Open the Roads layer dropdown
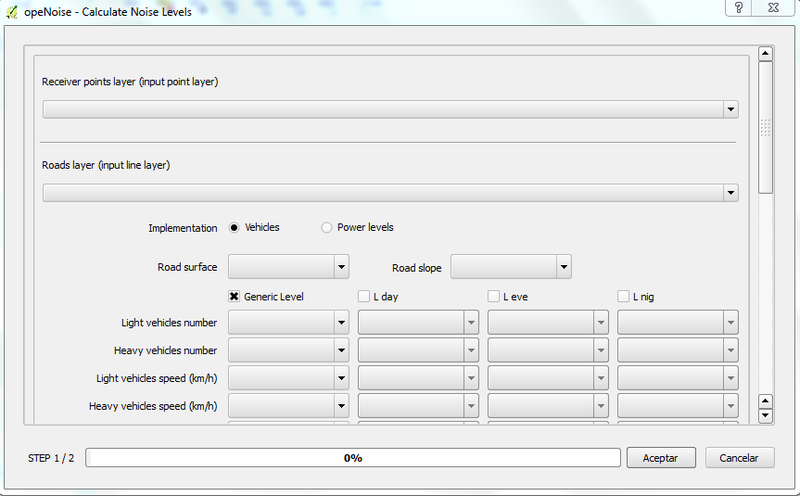 [x=390, y=192]
